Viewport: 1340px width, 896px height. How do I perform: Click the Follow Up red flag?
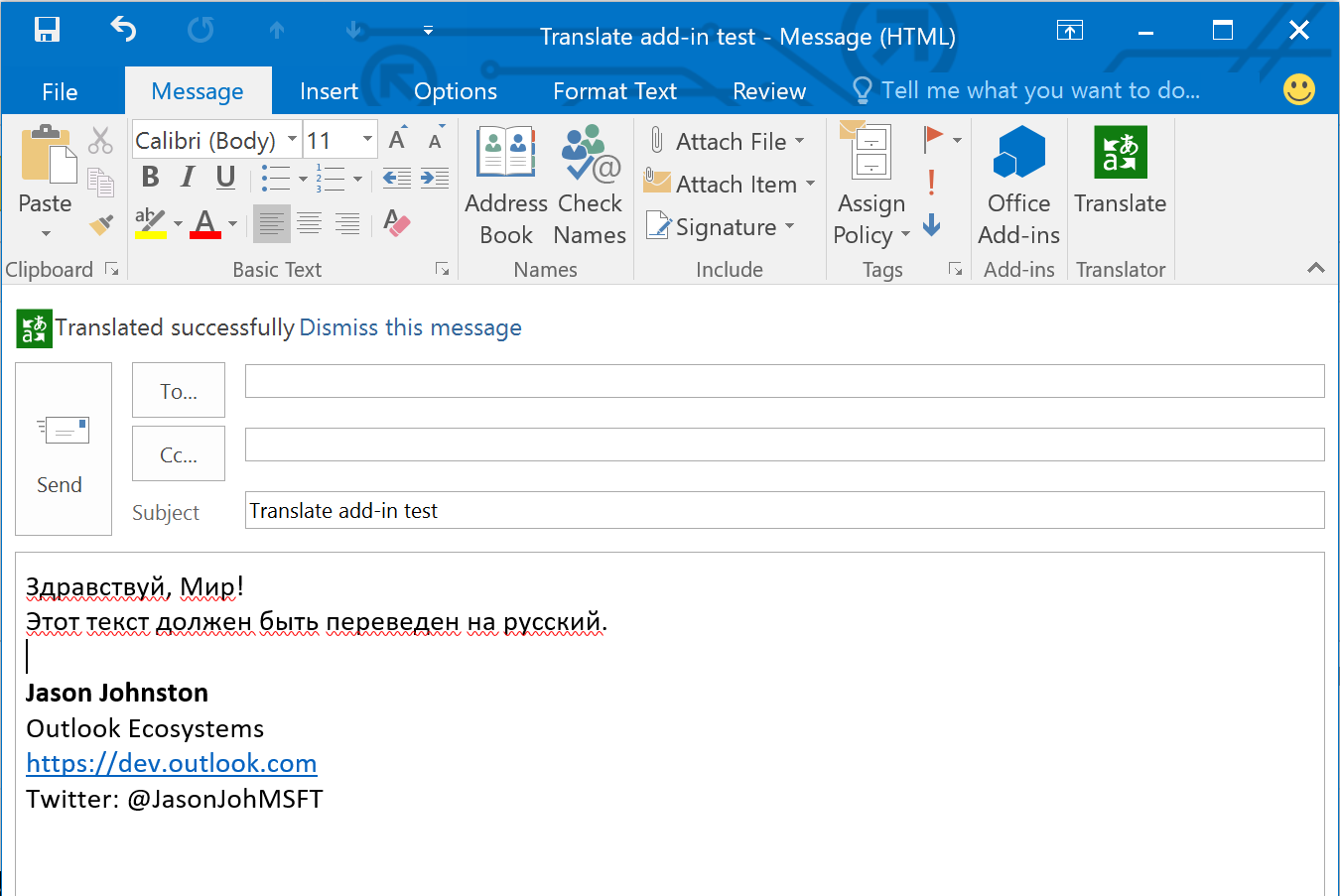(x=934, y=140)
